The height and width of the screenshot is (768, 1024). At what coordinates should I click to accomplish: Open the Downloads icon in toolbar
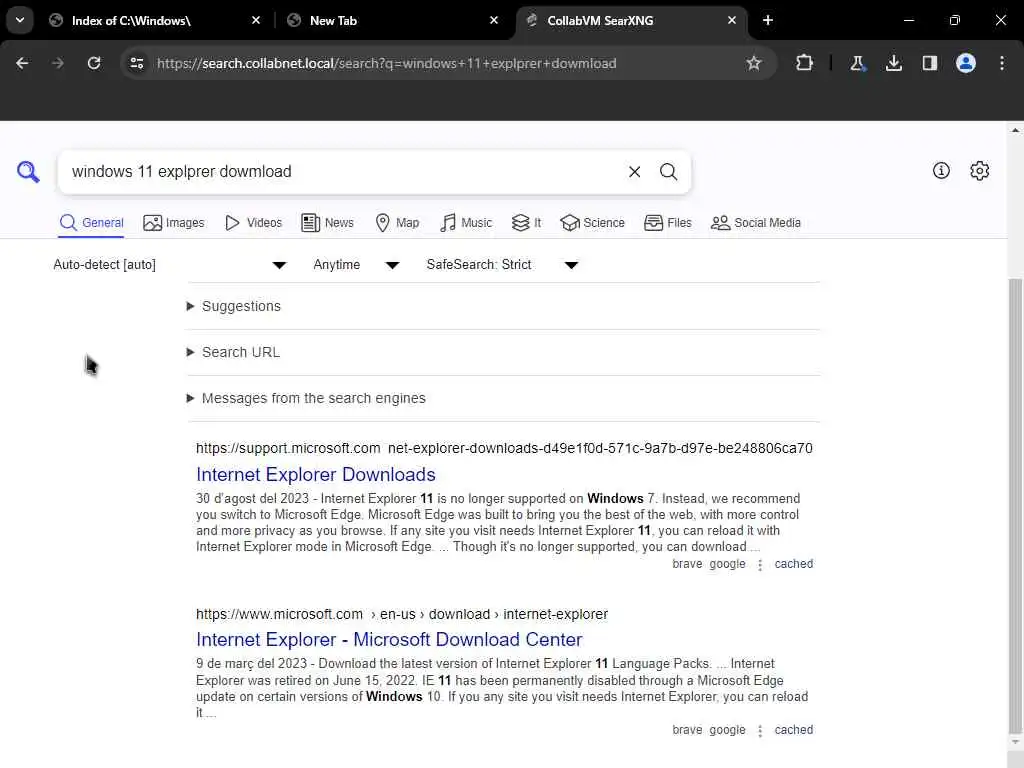coord(893,63)
